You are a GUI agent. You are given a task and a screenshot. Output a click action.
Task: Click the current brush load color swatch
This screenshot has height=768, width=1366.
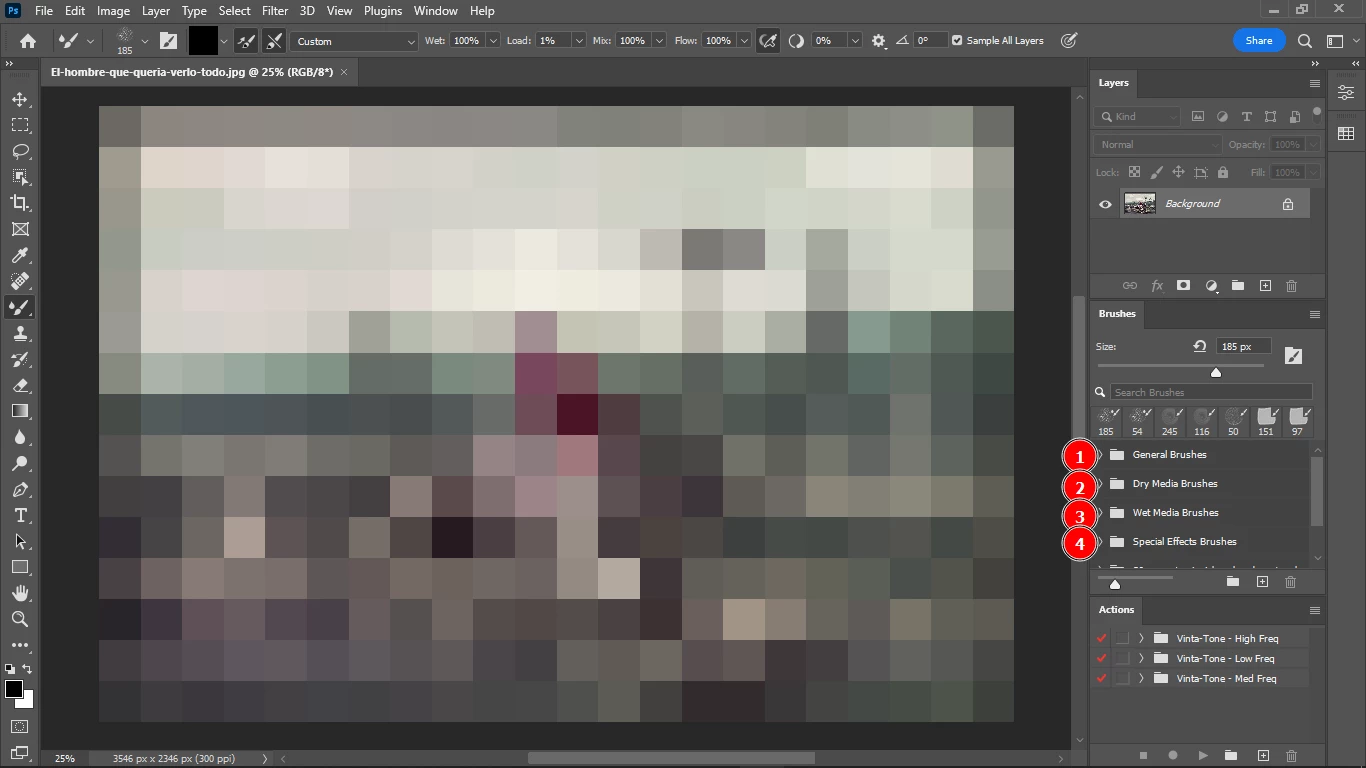click(x=203, y=41)
